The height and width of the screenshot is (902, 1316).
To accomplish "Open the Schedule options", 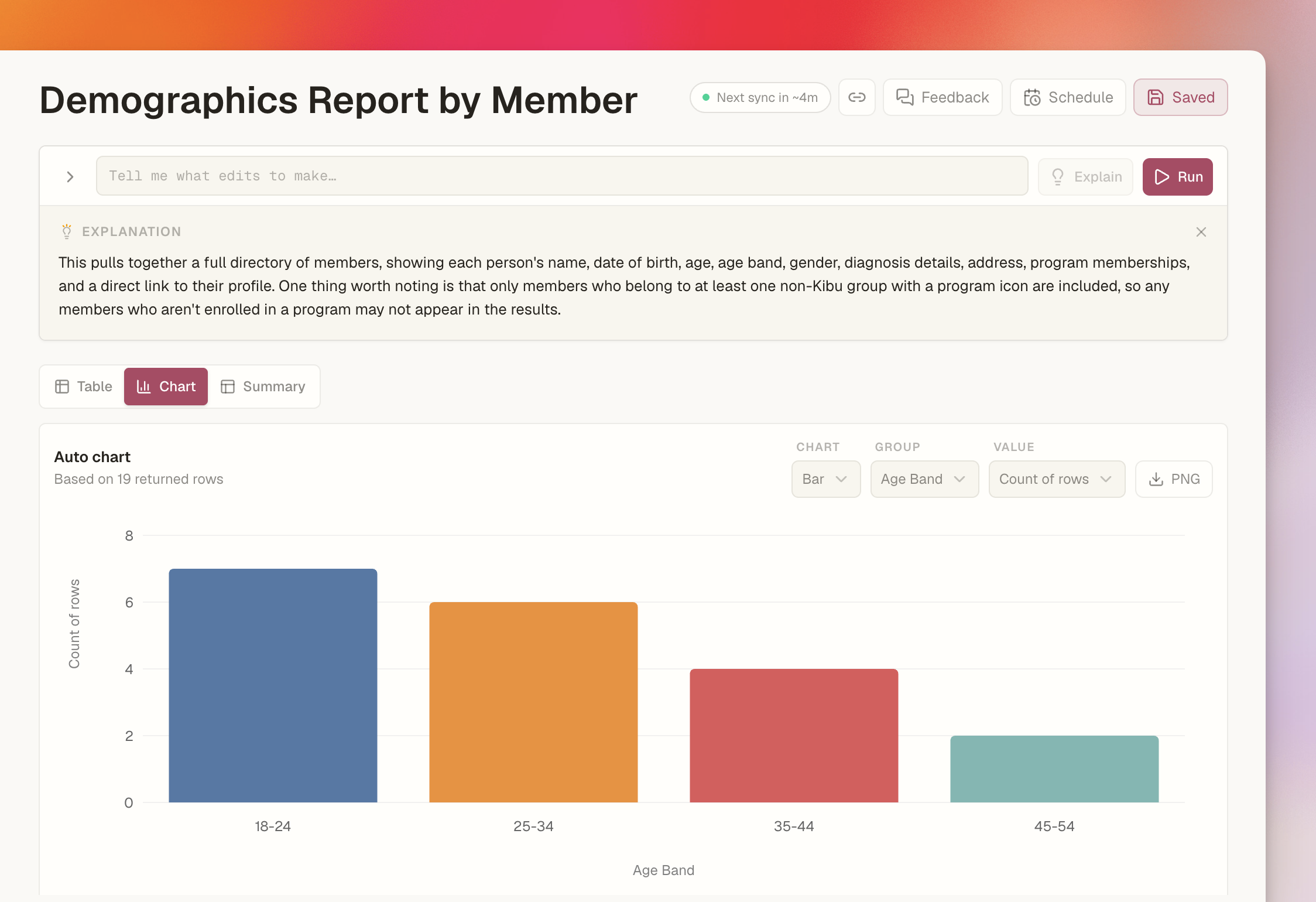I will coord(1068,97).
